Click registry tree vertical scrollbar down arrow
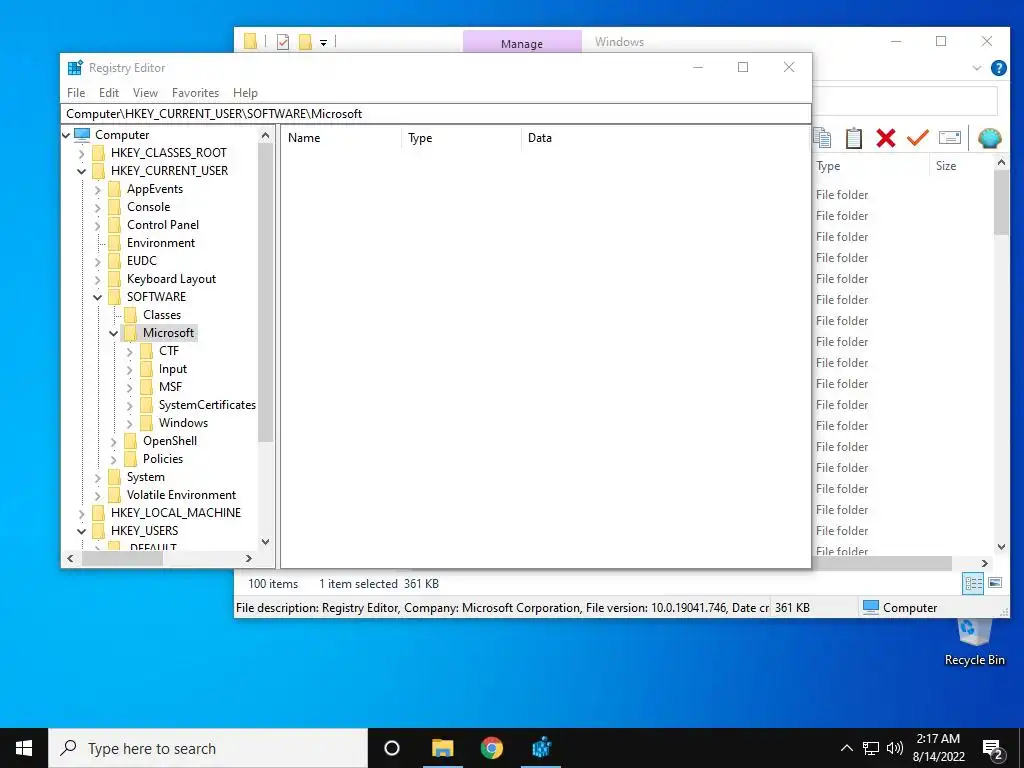The width and height of the screenshot is (1024, 768). pyautogui.click(x=265, y=541)
